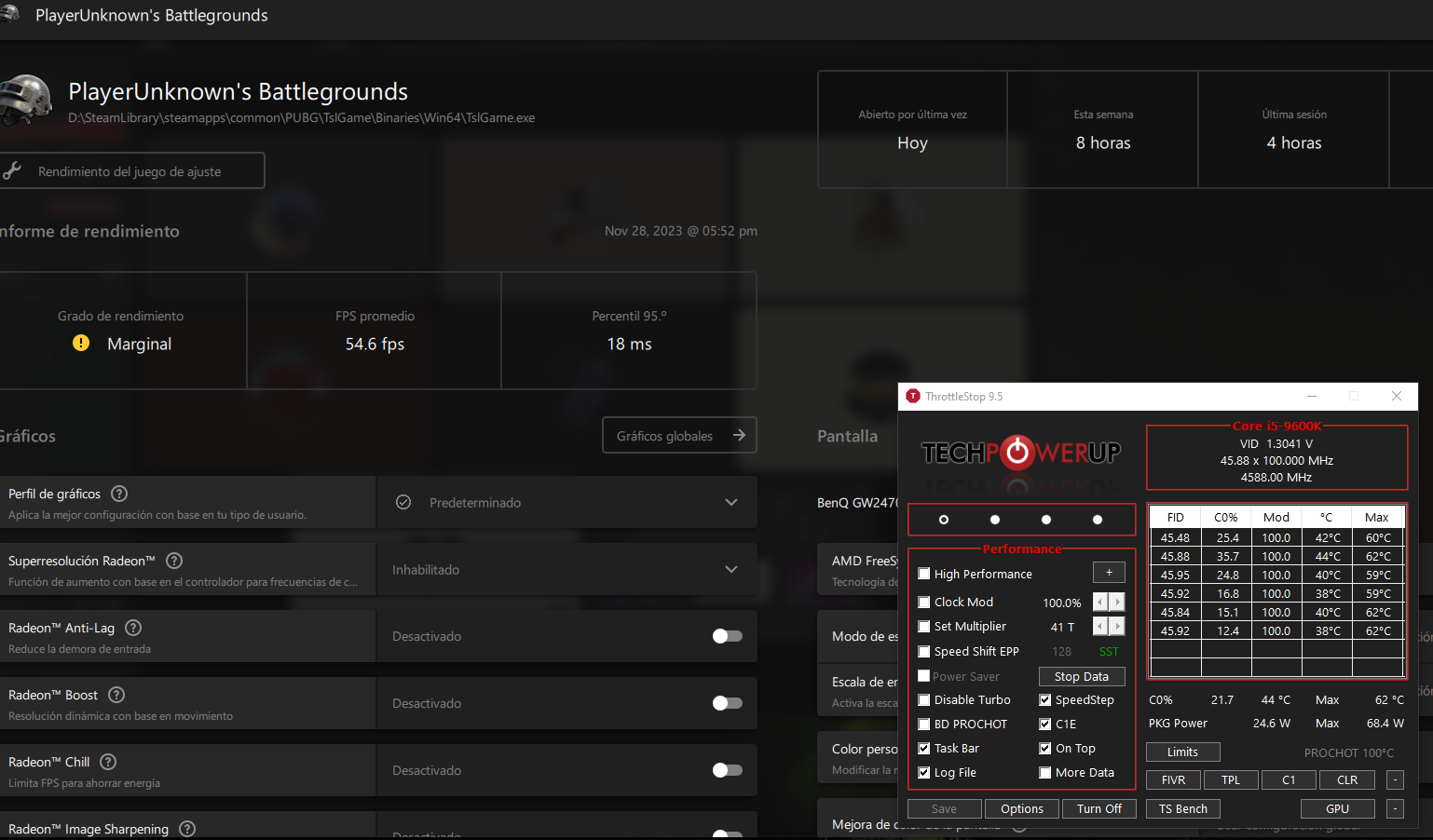The height and width of the screenshot is (840, 1433).
Task: Check the High Performance checkbox
Action: coord(924,574)
